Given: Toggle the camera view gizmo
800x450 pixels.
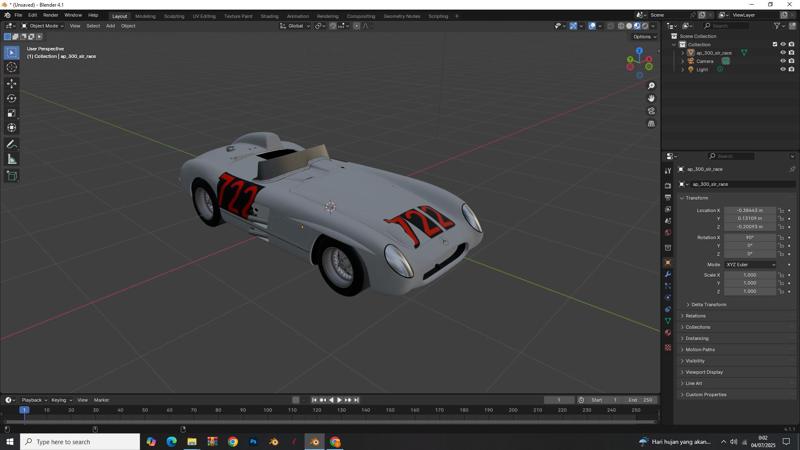Looking at the screenshot, I should pyautogui.click(x=651, y=111).
